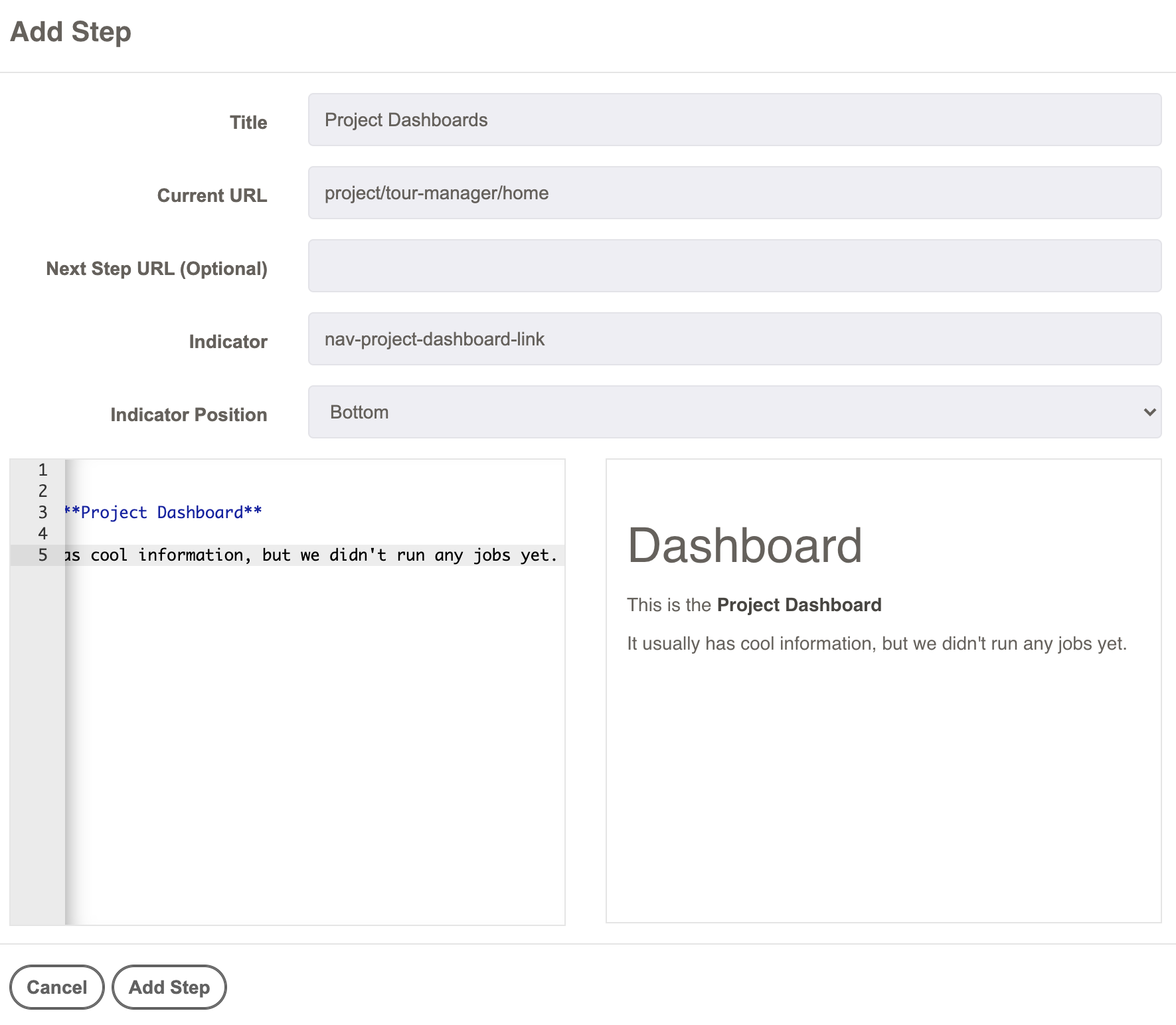1176x1025 pixels.
Task: Focus the Current URL text field
Action: (734, 193)
